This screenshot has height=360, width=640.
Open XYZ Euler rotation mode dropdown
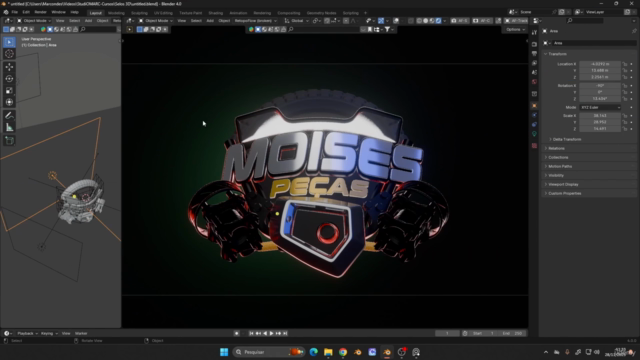(600, 107)
